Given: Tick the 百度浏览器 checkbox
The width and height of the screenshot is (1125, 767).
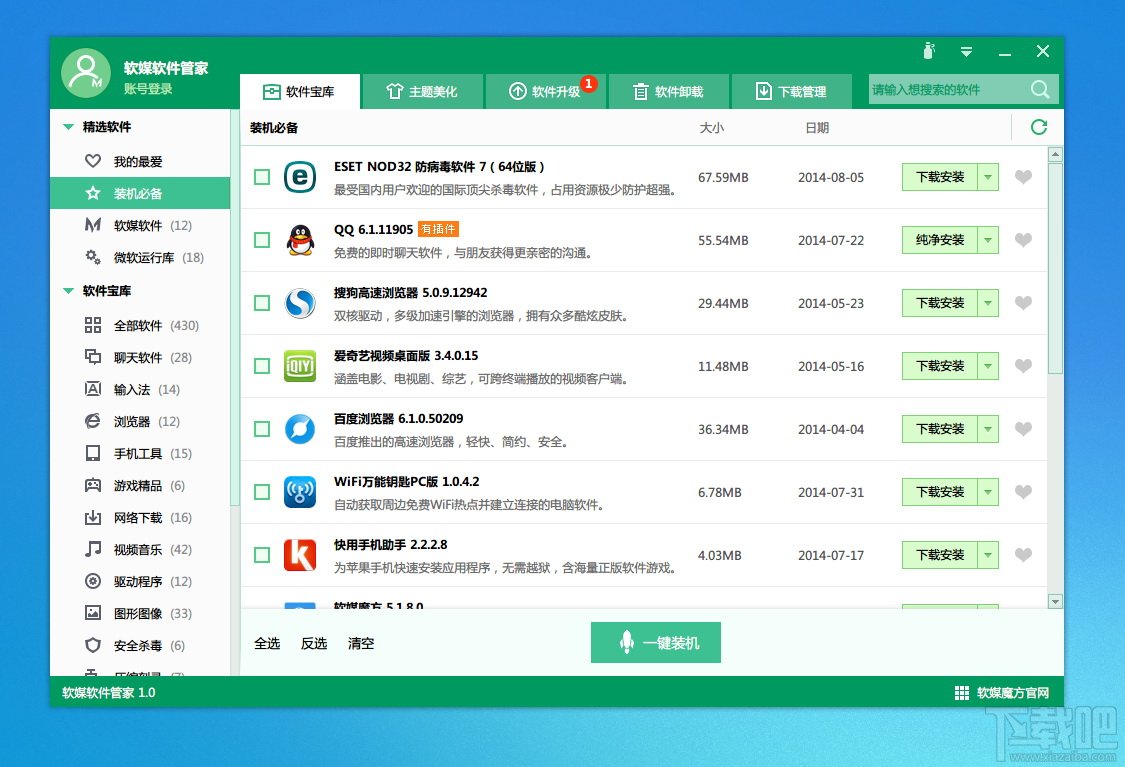Looking at the screenshot, I should coord(262,429).
